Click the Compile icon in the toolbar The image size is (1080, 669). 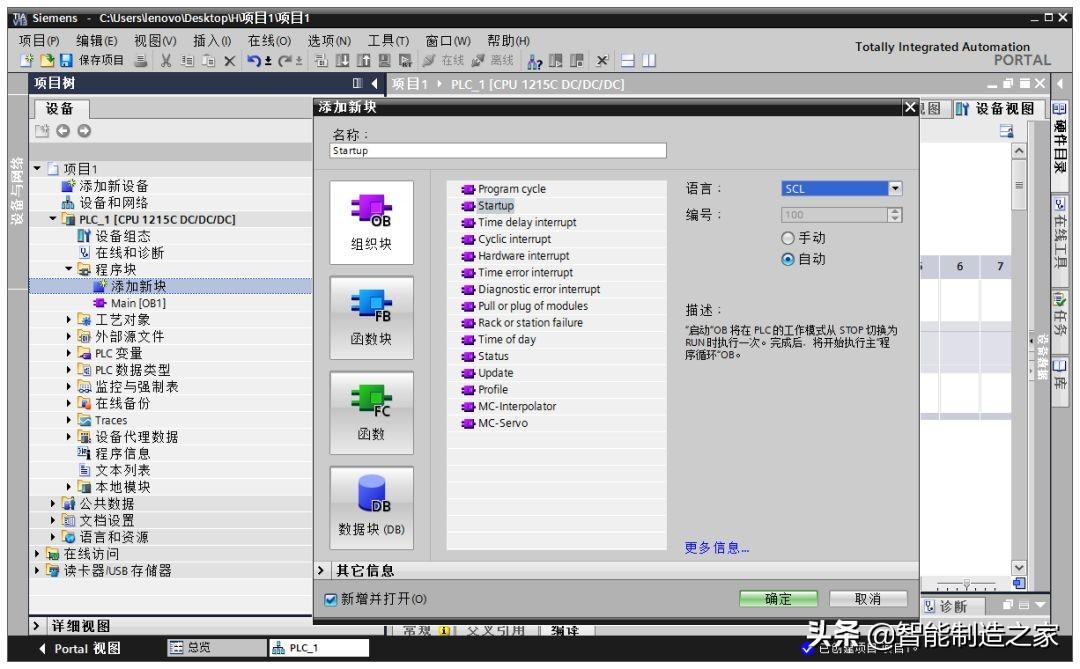tap(322, 61)
